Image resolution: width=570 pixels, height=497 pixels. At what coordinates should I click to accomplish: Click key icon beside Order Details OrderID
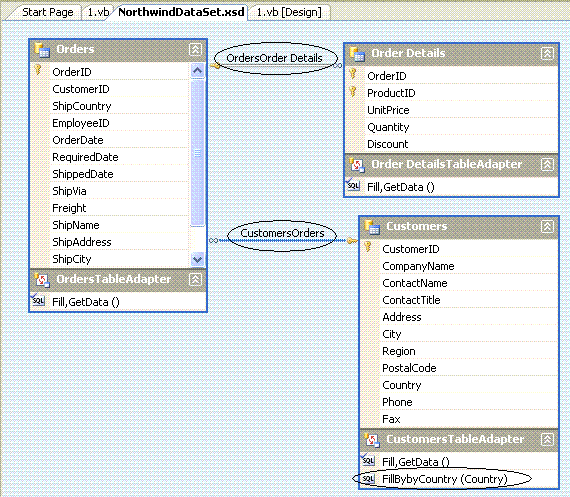353,74
